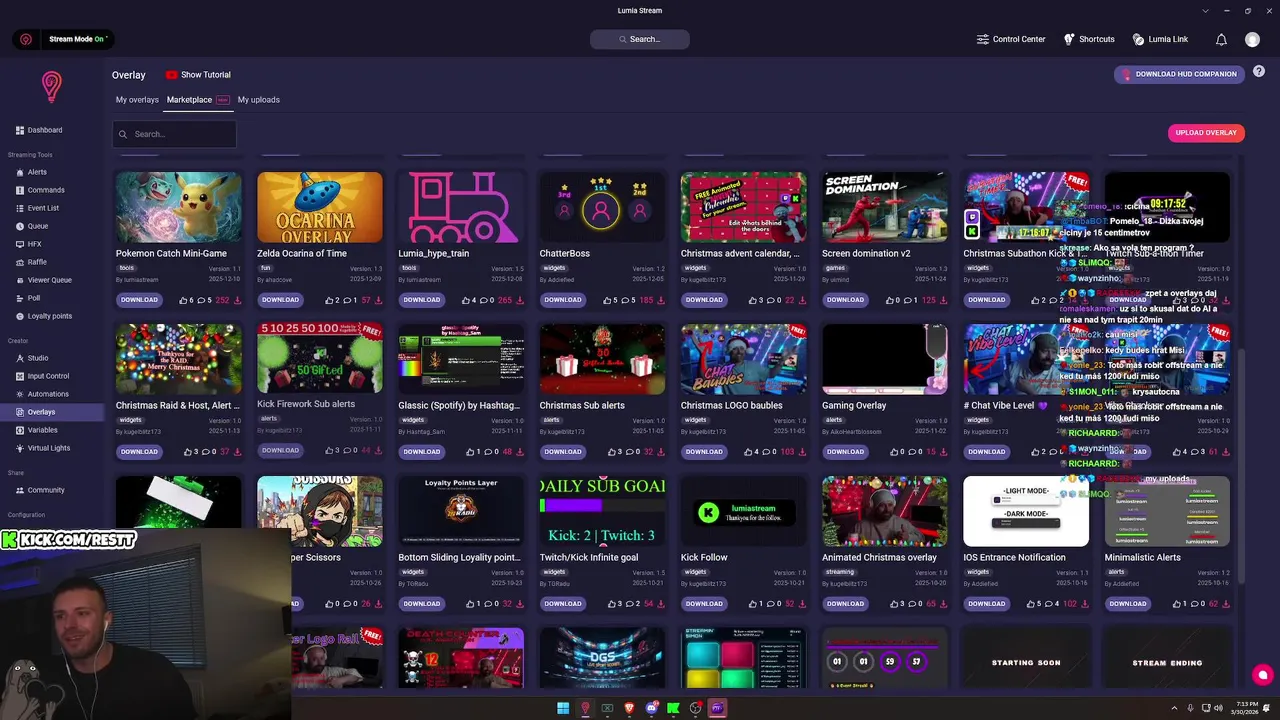This screenshot has width=1280, height=720.
Task: Like the Pokemon Catch Mini-Game overlay
Action: coord(185,300)
